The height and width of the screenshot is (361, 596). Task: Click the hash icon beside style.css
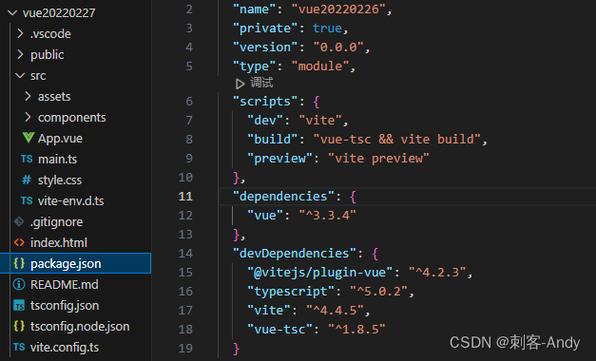pyautogui.click(x=27, y=179)
